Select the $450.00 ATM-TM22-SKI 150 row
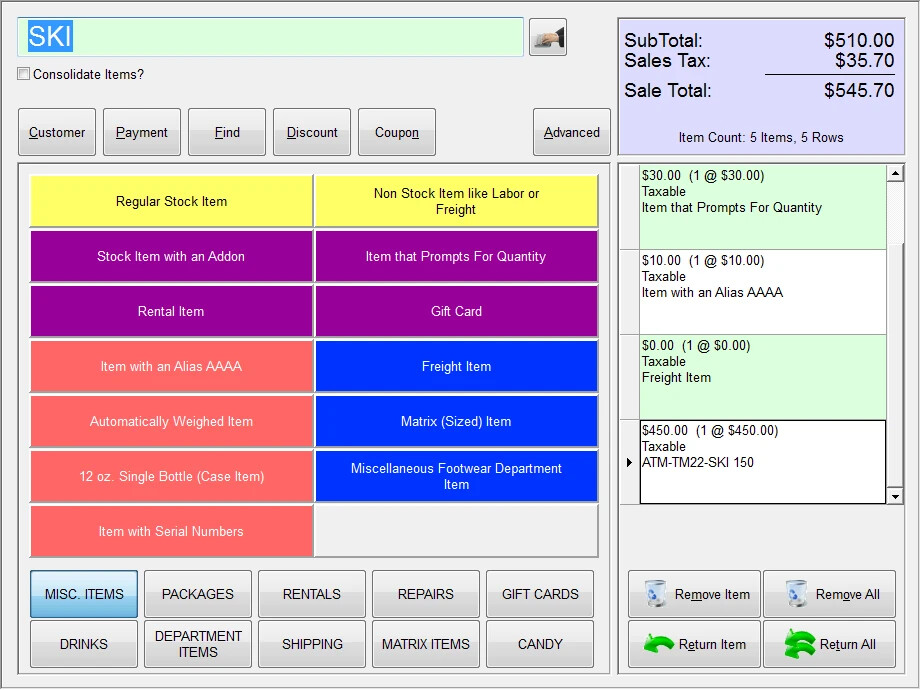This screenshot has width=921, height=690. coord(762,462)
